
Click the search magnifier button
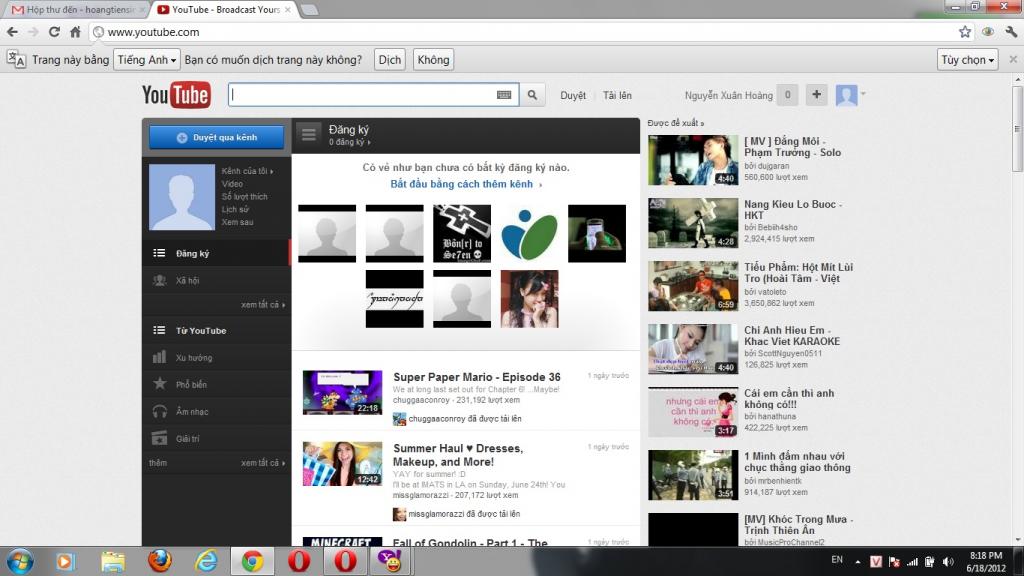[533, 95]
